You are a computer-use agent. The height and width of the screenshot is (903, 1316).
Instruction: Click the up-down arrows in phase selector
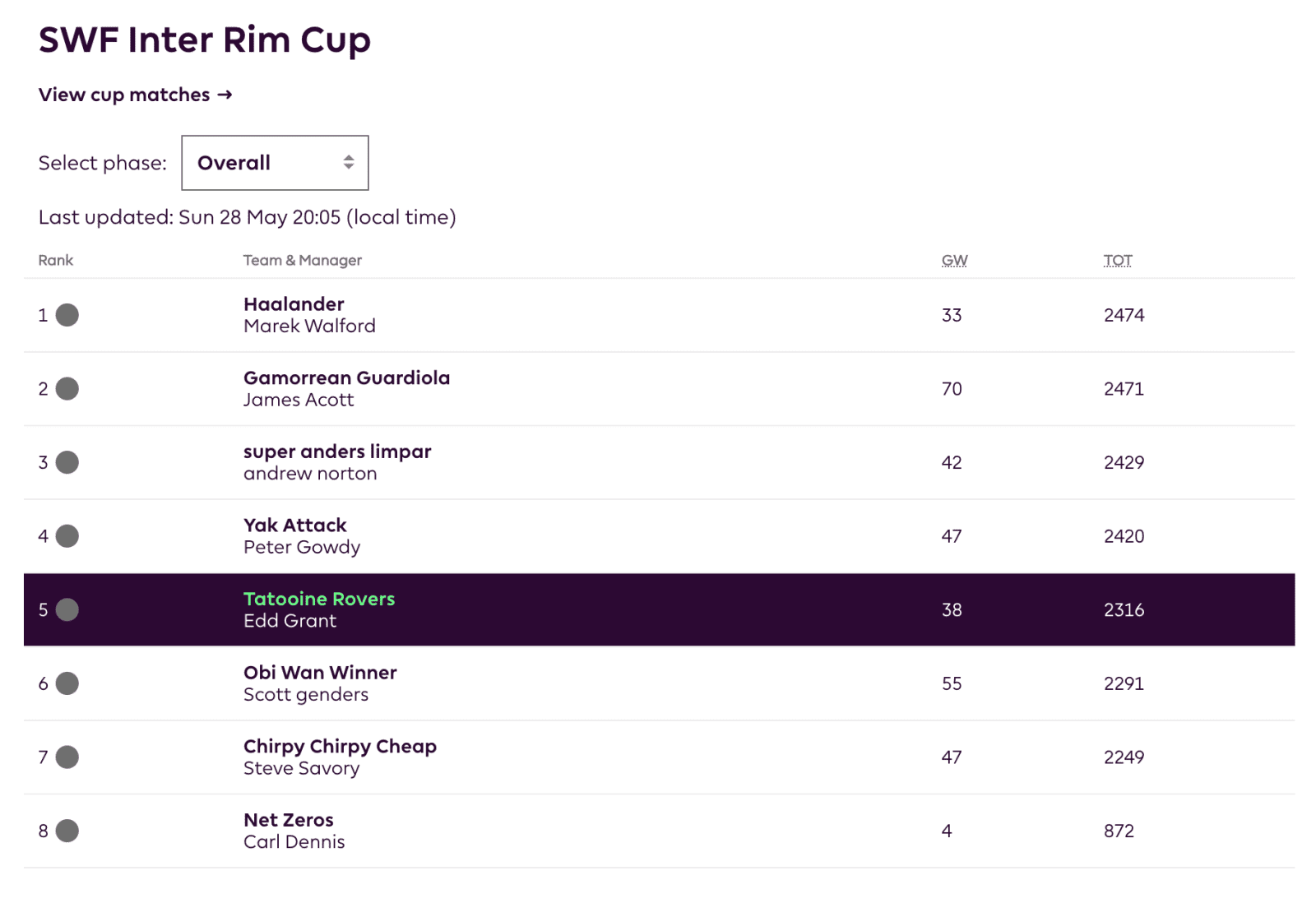[x=349, y=163]
